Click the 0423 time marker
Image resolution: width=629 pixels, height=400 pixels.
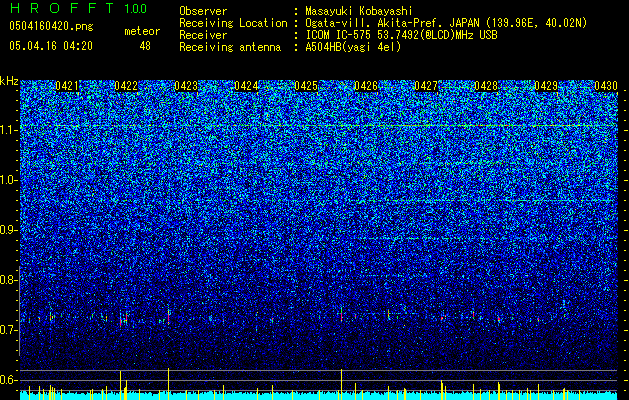tap(186, 86)
